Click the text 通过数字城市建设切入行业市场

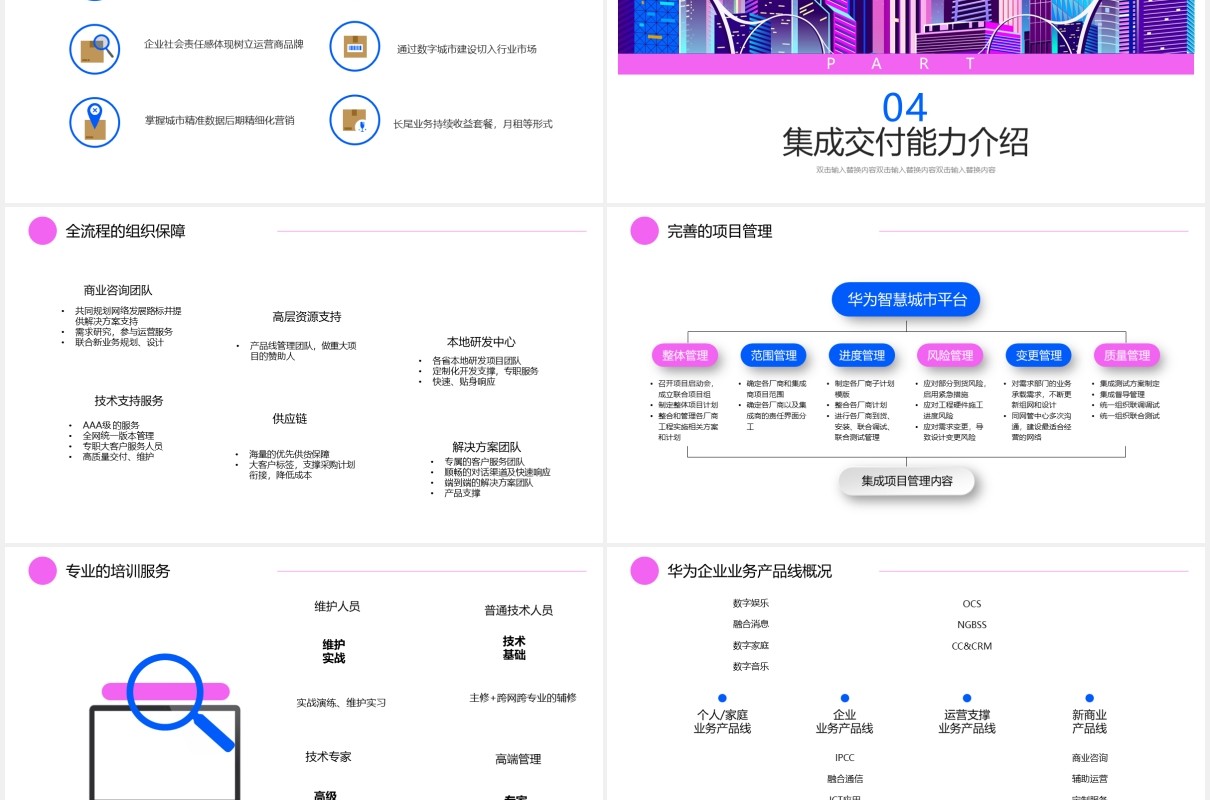pyautogui.click(x=467, y=48)
